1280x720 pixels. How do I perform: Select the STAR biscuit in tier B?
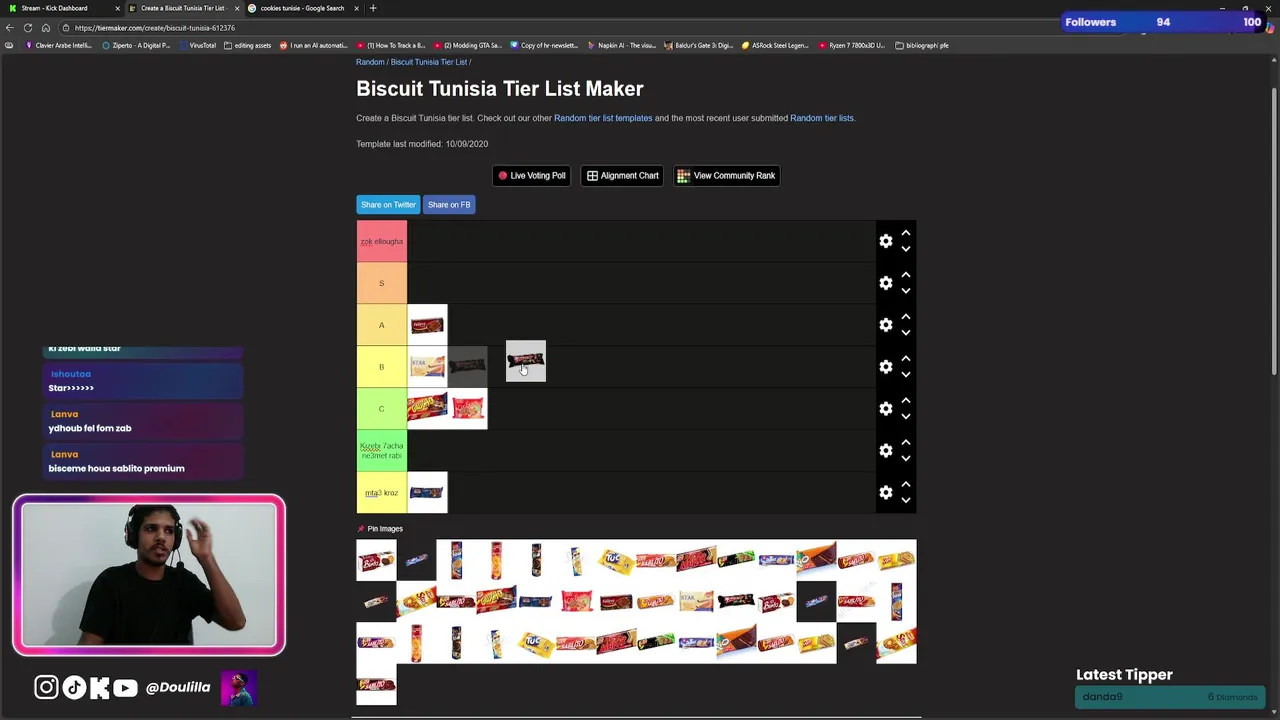427,367
